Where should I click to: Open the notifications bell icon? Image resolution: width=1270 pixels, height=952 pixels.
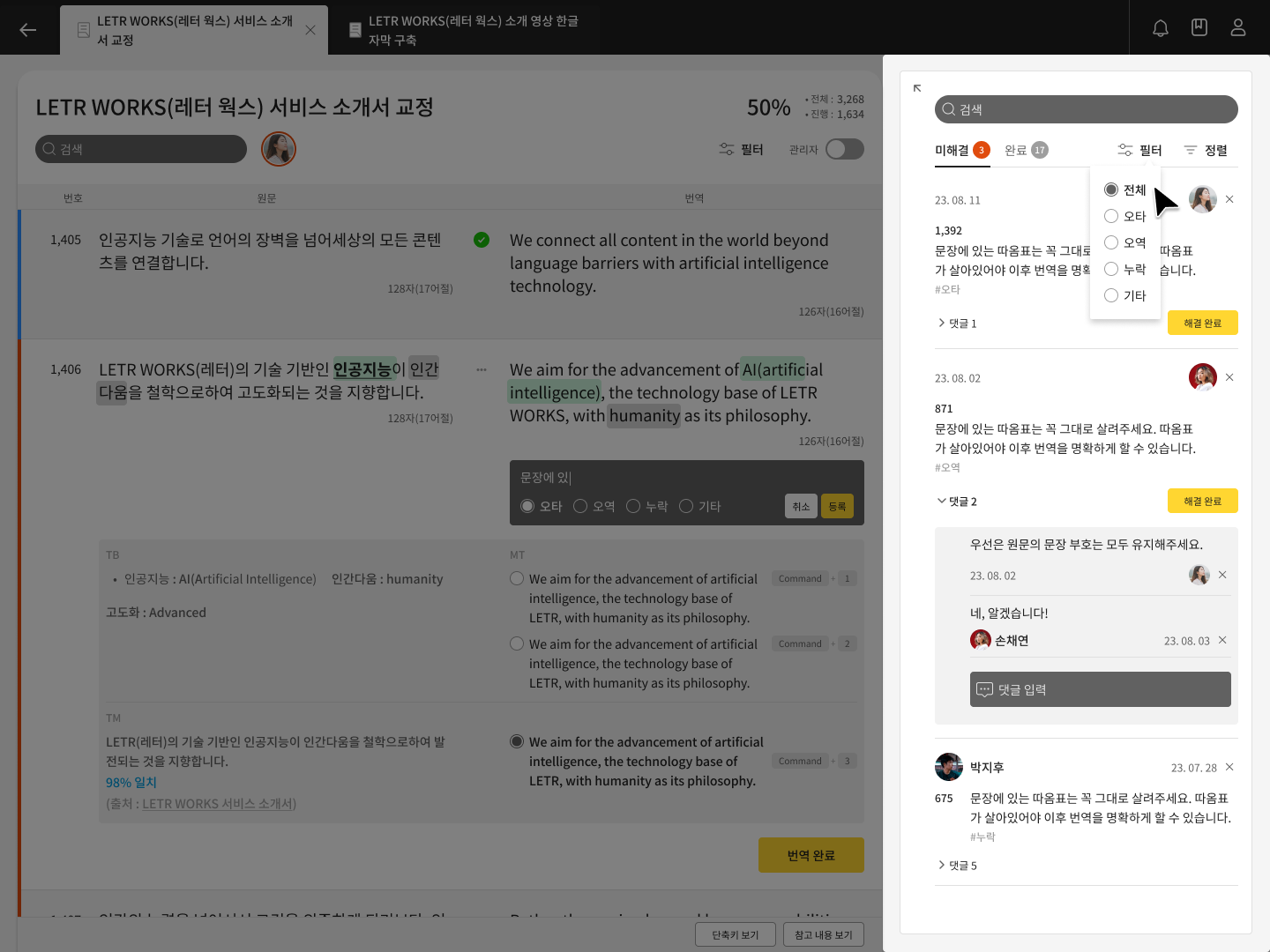tap(1161, 28)
